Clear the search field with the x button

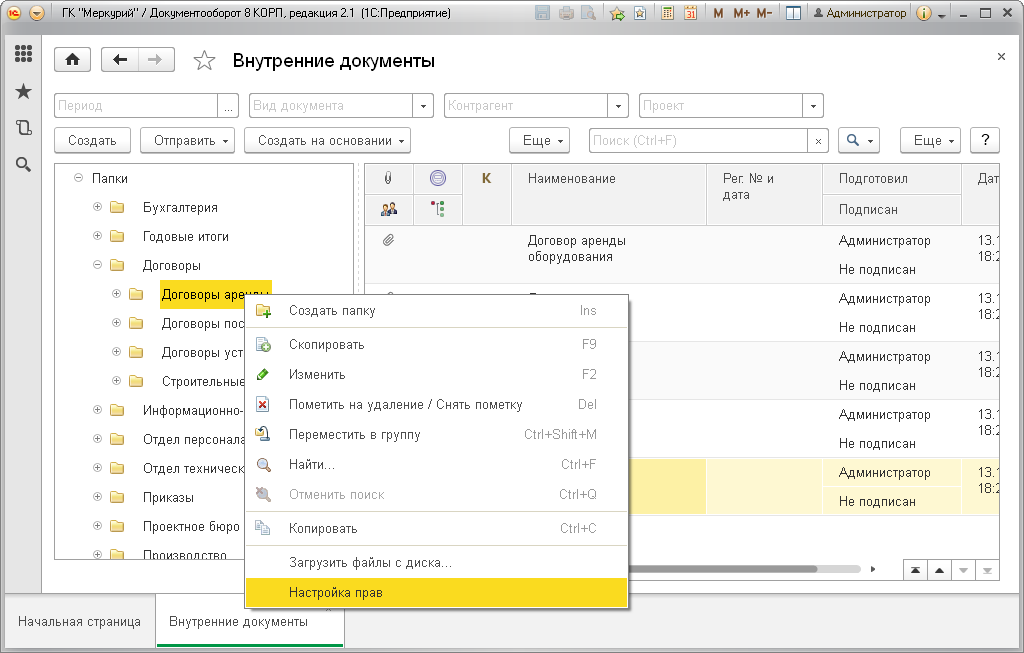(818, 141)
